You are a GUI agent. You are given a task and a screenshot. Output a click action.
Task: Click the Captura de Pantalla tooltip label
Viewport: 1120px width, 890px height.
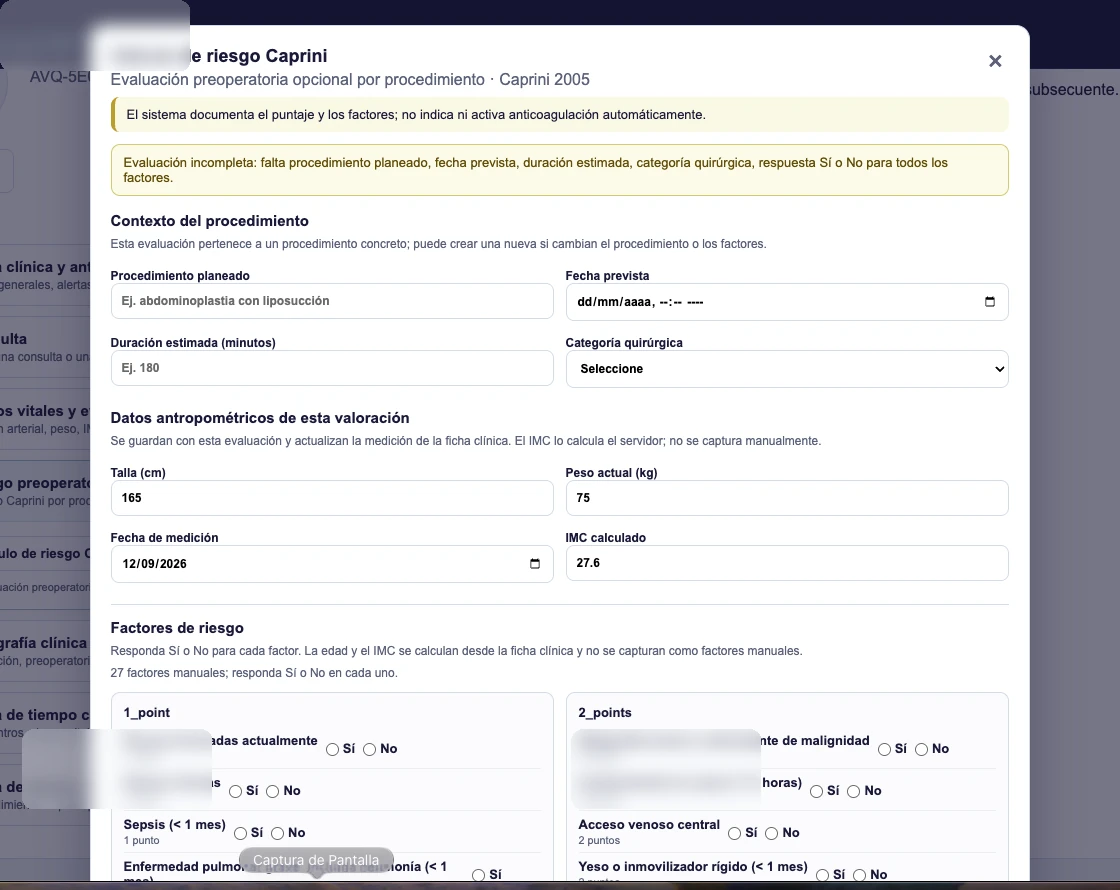tap(316, 860)
